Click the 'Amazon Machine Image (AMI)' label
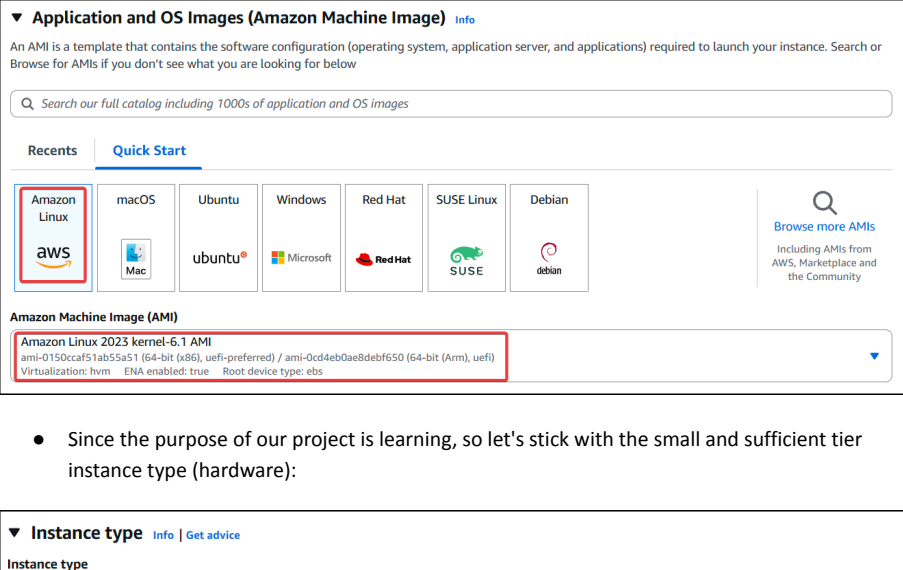The height and width of the screenshot is (570, 903). 94,317
